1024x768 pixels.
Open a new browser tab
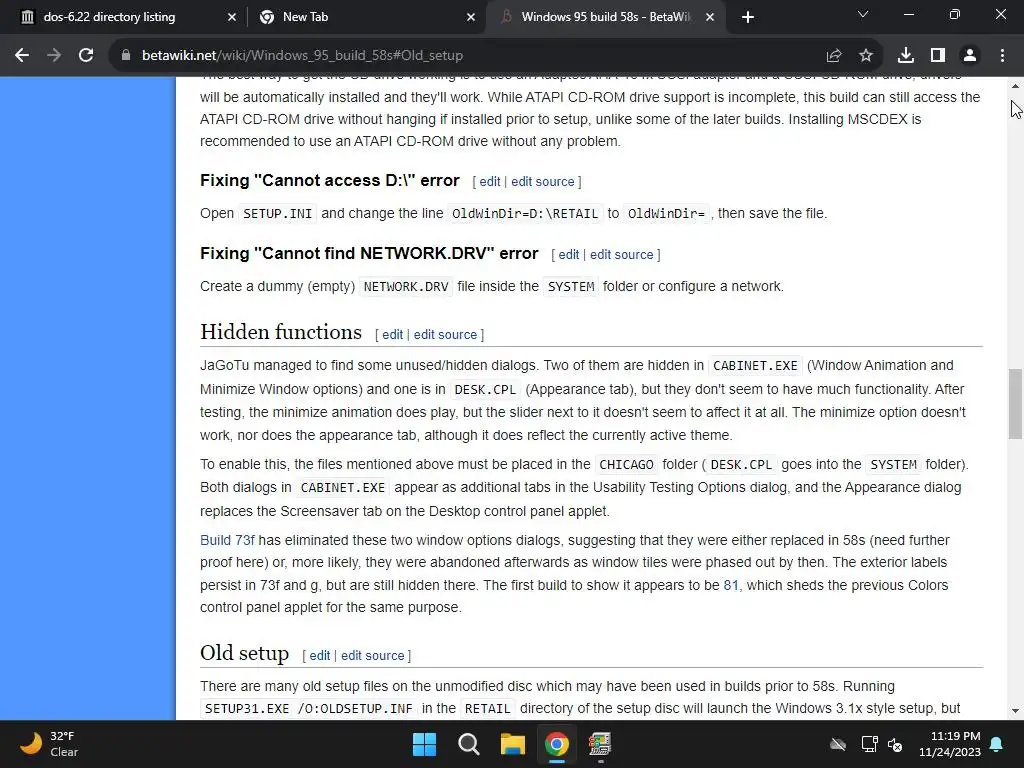[748, 18]
